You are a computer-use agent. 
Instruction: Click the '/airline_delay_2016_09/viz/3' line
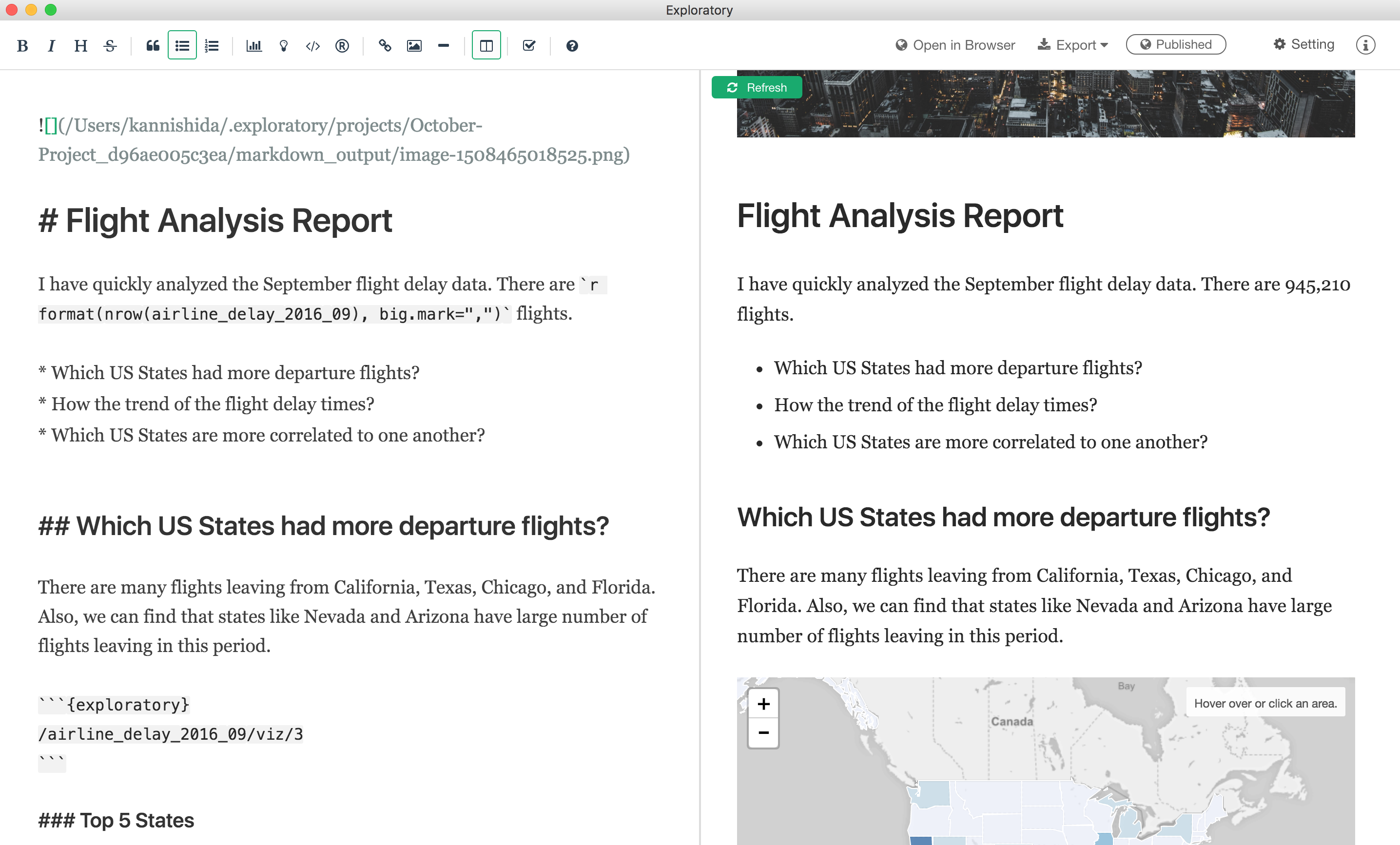pos(171,734)
